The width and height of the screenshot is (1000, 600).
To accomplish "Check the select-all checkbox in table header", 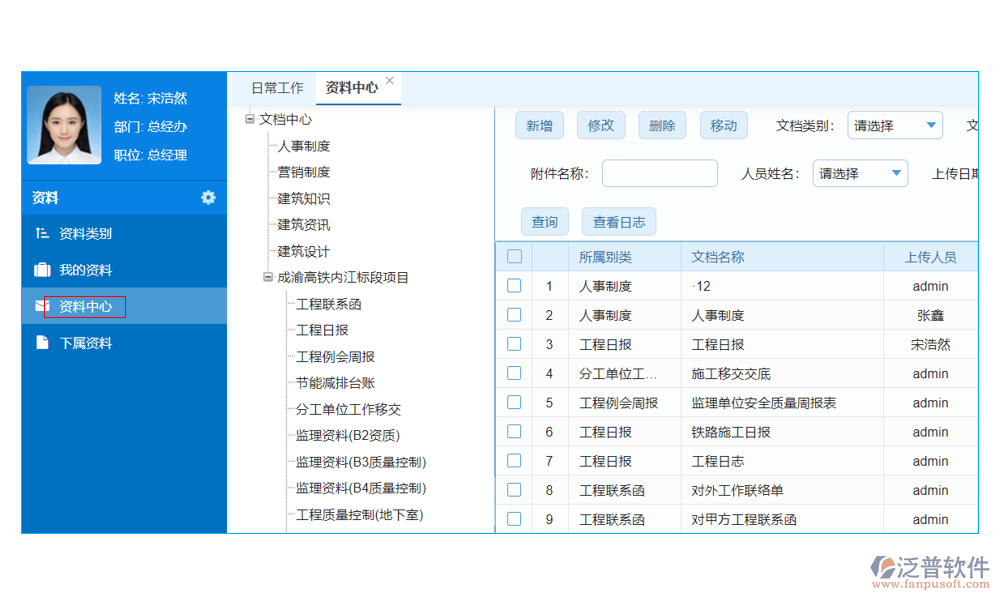I will [514, 256].
